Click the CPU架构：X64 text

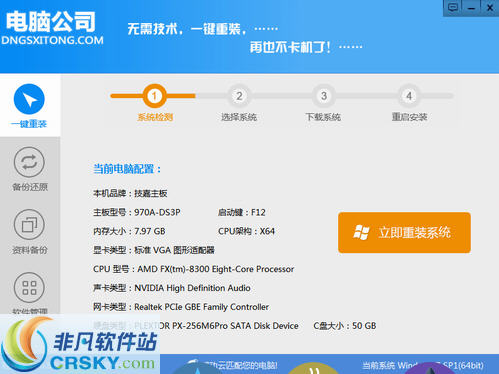246,231
